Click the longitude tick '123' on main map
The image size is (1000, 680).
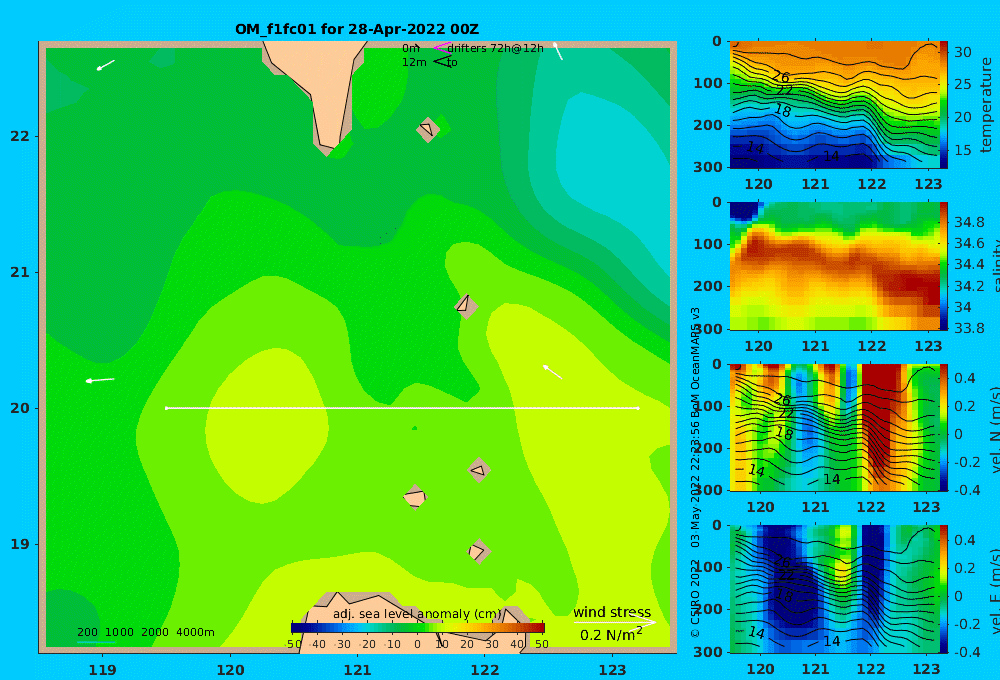612,670
